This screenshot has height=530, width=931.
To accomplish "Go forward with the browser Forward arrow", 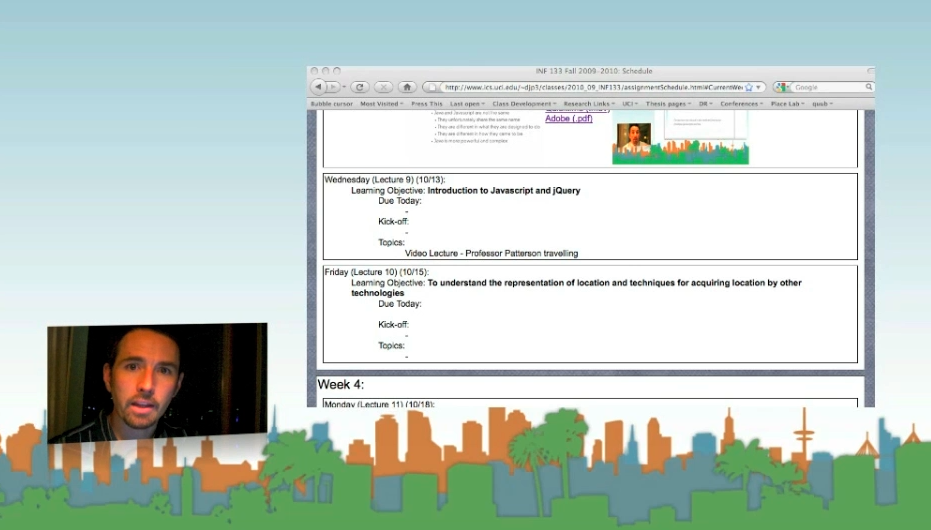I will [333, 87].
